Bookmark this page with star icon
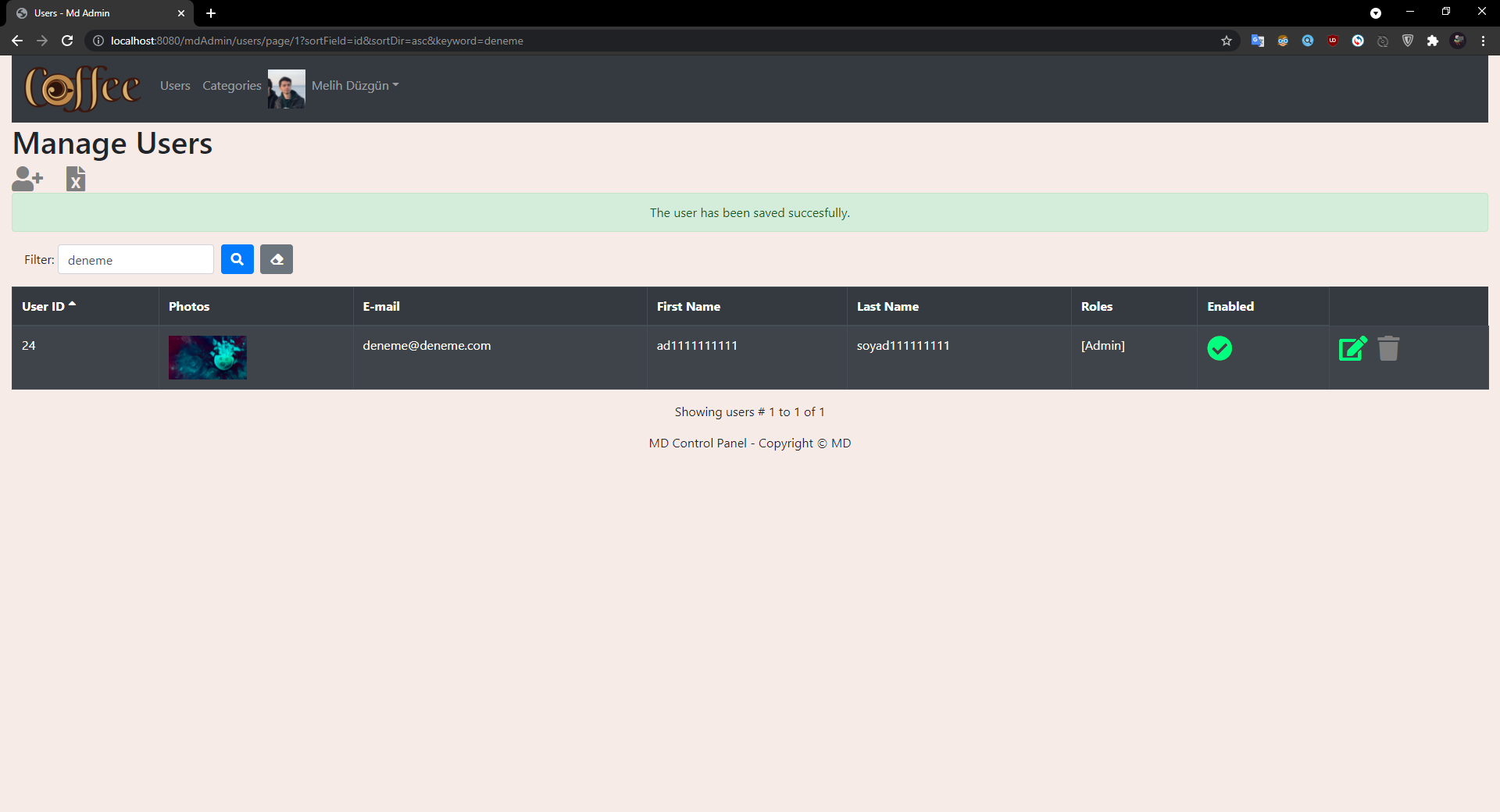 (x=1227, y=41)
